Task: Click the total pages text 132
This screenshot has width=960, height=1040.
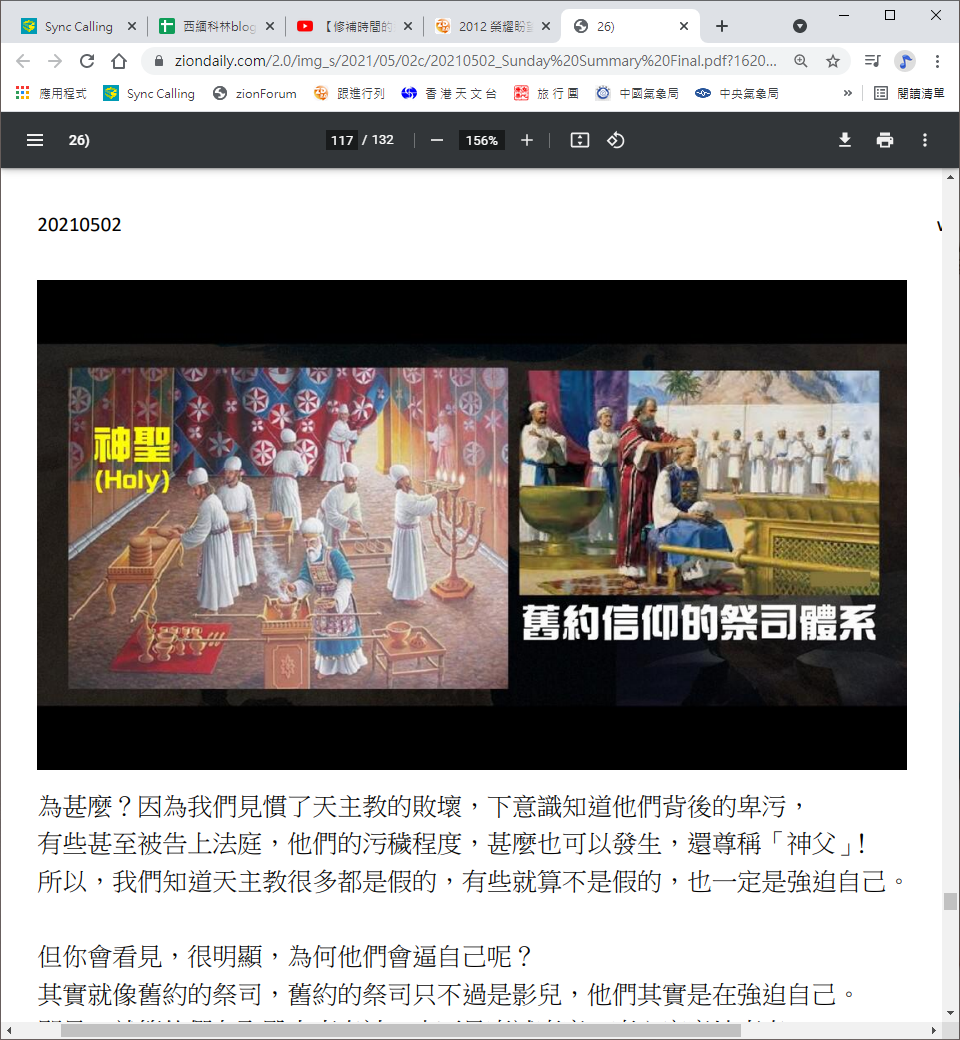Action: pos(383,140)
